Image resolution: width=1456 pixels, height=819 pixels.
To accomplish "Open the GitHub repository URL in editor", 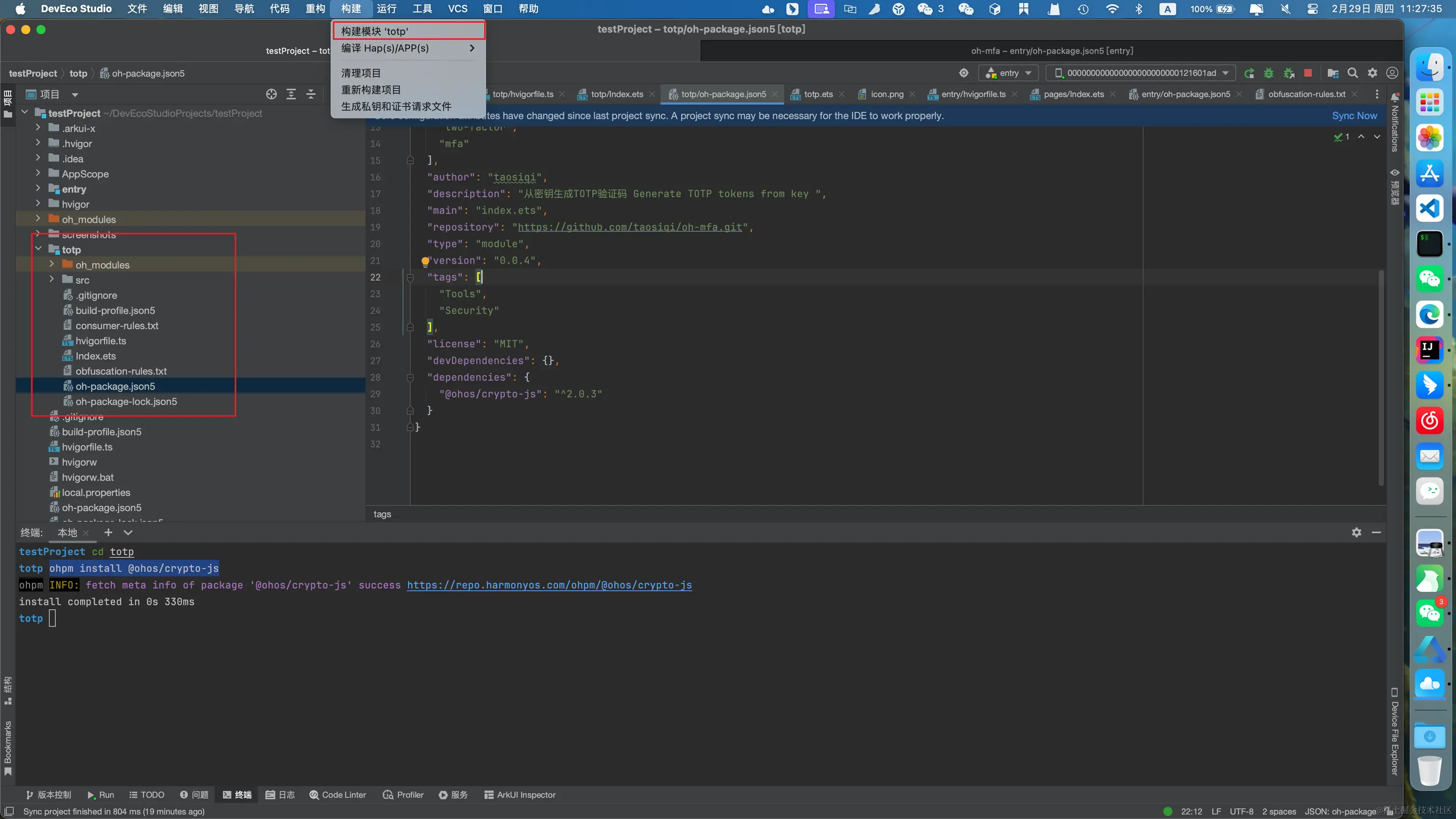I will 630,227.
